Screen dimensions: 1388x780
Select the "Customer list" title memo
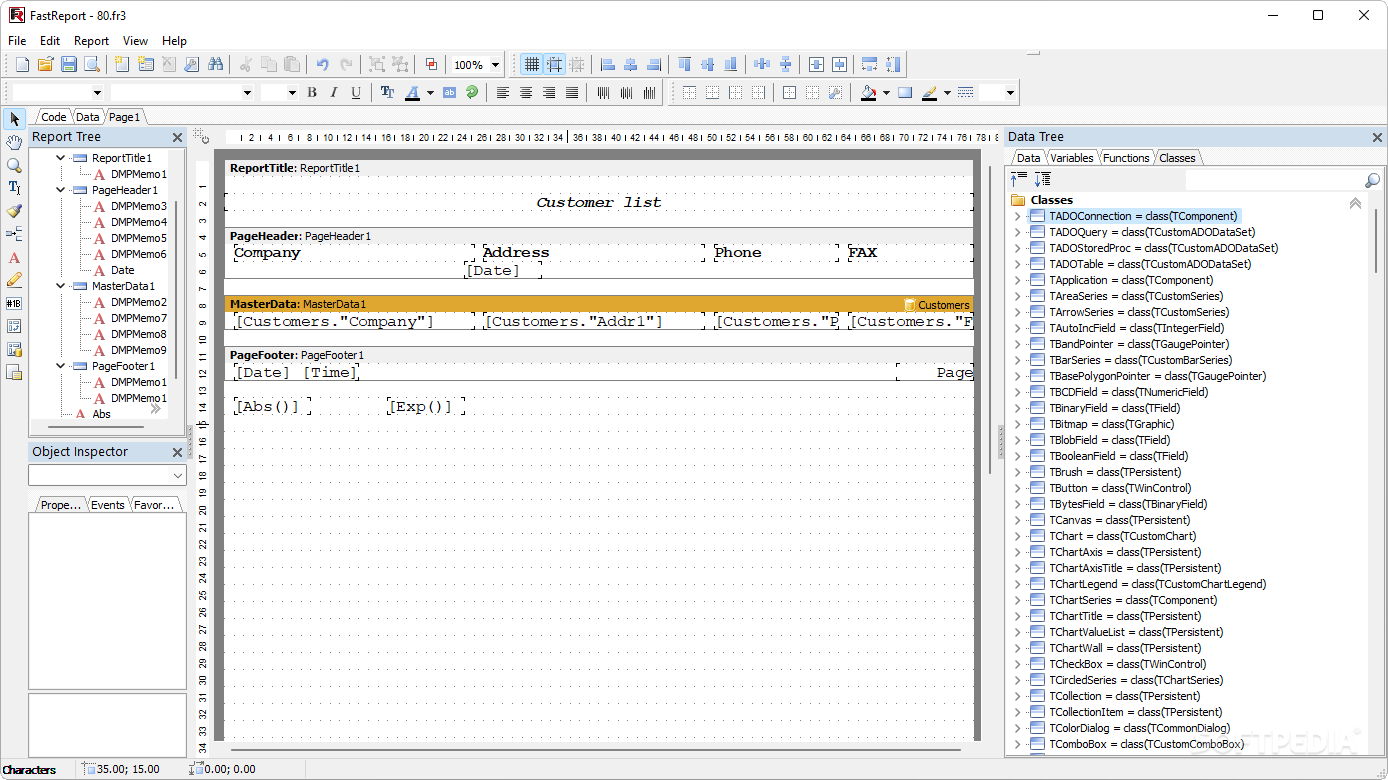pyautogui.click(x=598, y=202)
